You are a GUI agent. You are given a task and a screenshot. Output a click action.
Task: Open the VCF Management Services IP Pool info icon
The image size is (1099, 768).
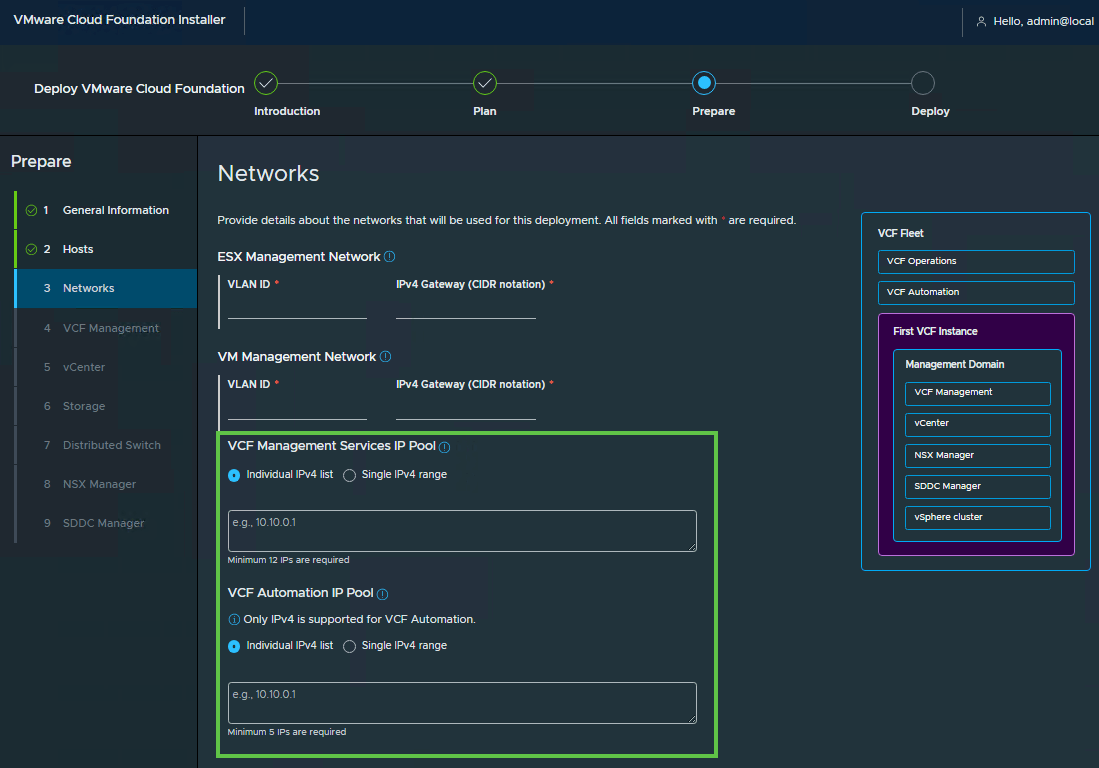(444, 447)
